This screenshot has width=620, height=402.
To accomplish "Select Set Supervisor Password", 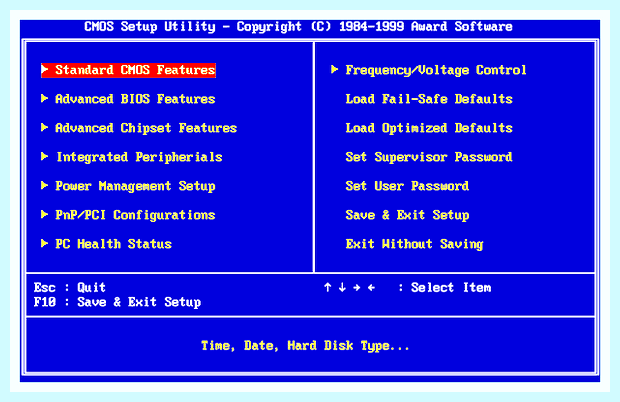I will [429, 157].
